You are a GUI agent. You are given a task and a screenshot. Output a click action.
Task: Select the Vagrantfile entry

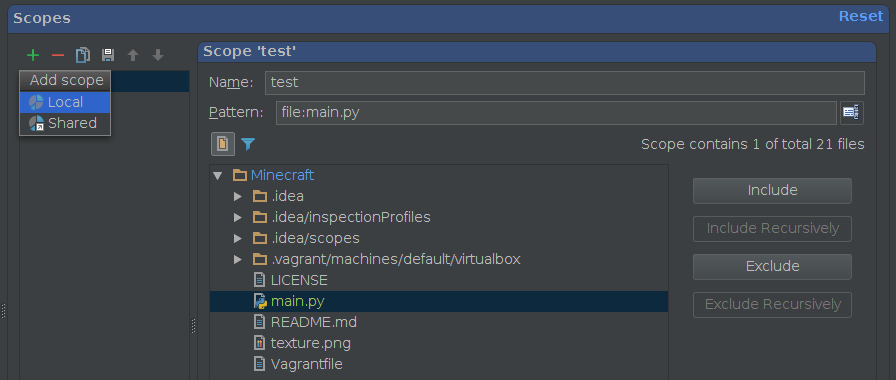pyautogui.click(x=439, y=364)
